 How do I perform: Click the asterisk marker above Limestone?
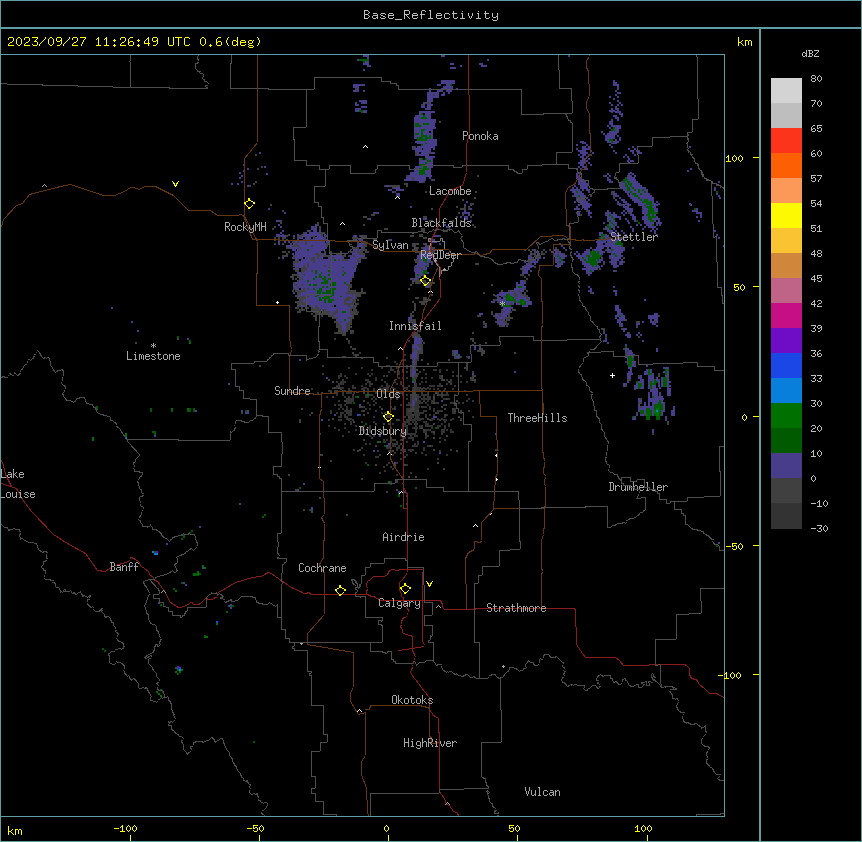pos(153,346)
